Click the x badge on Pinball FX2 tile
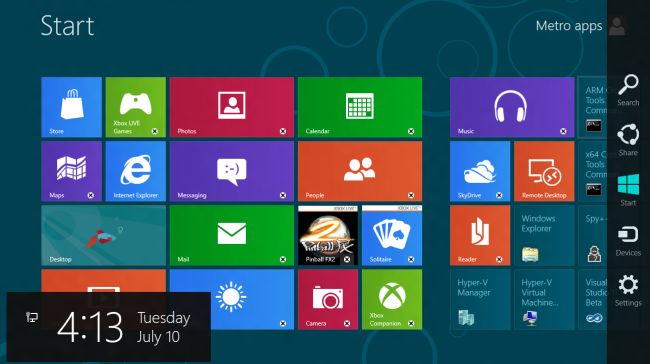Image resolution: width=650 pixels, height=364 pixels. [x=347, y=259]
